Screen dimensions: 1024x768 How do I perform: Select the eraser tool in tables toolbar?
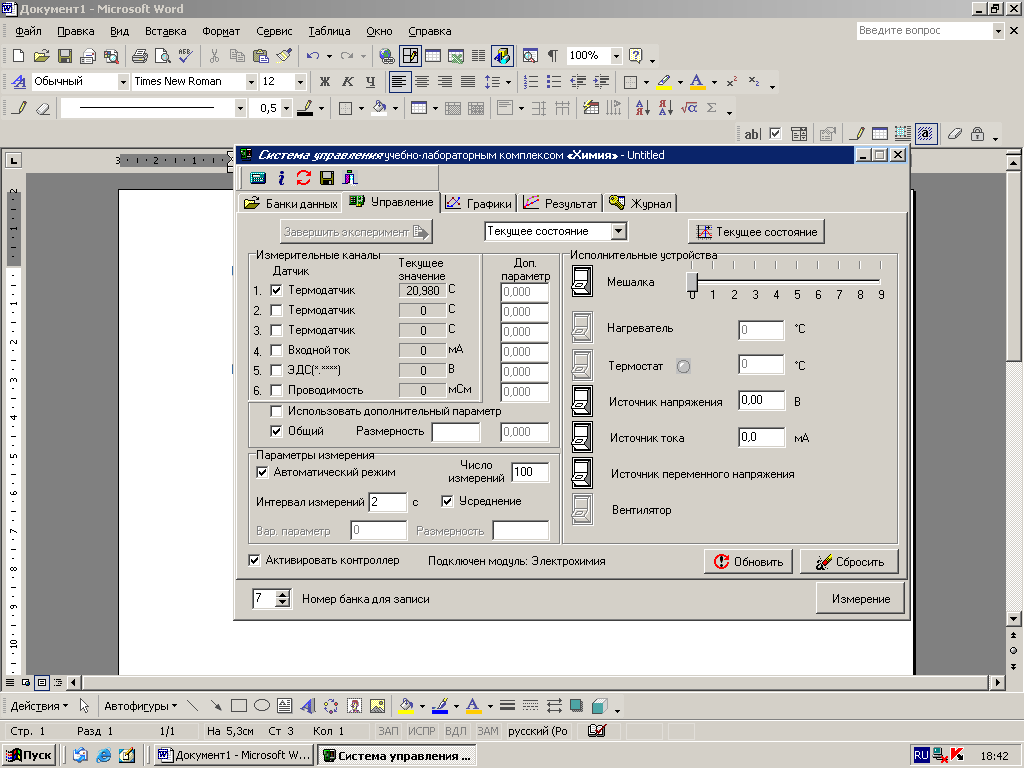click(42, 108)
